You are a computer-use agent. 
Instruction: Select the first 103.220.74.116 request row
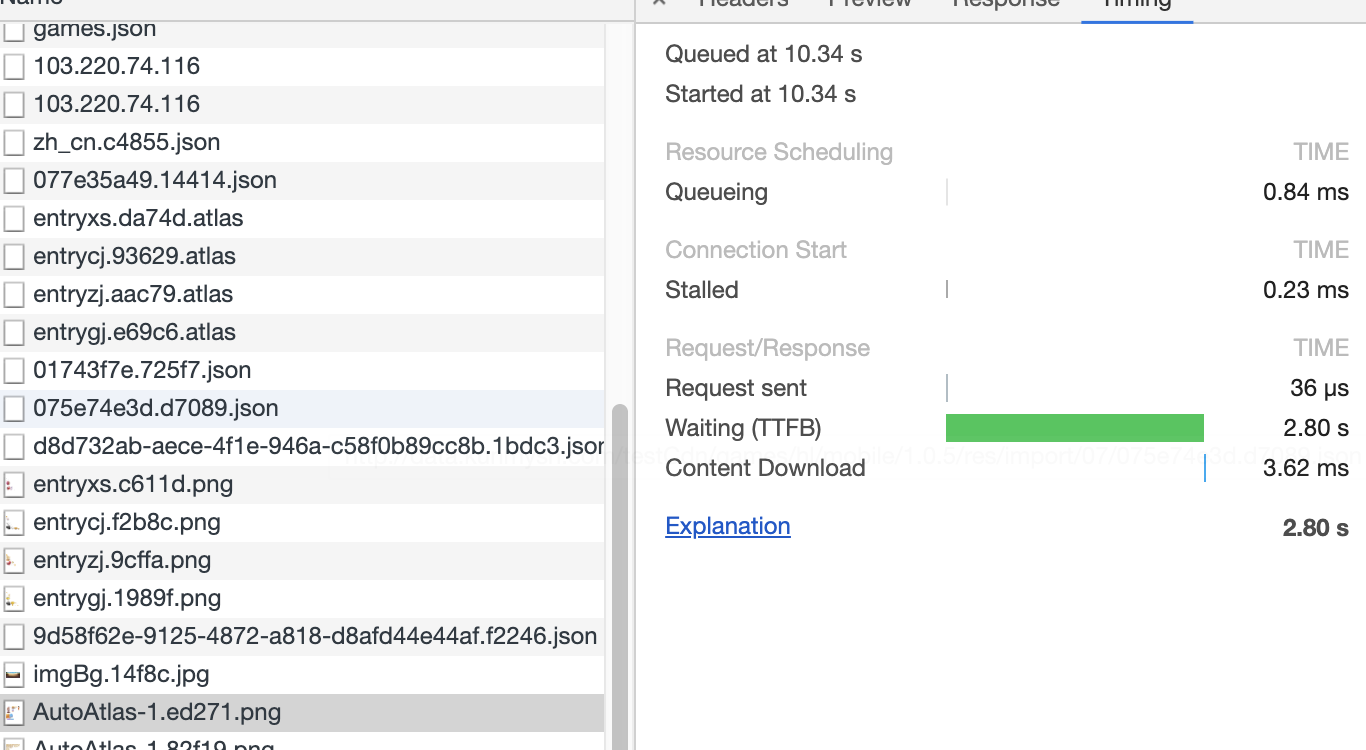coord(116,66)
